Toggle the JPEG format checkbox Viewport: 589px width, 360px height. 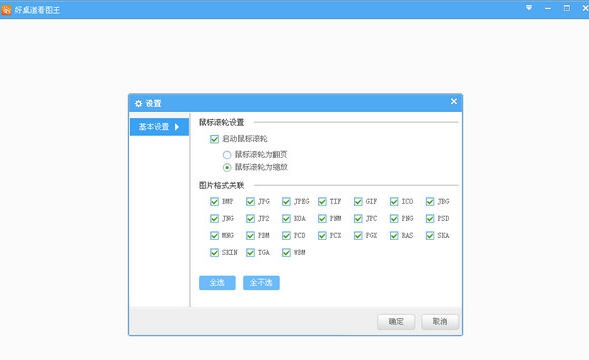[x=286, y=202]
